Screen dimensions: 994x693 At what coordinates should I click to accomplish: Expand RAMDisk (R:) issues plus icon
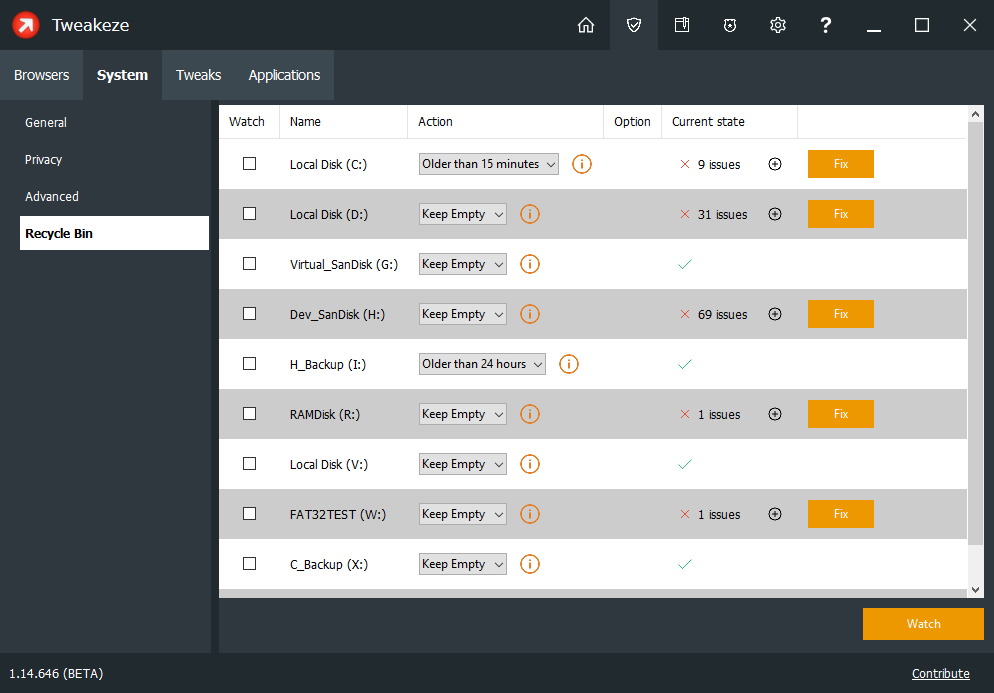[x=775, y=414]
